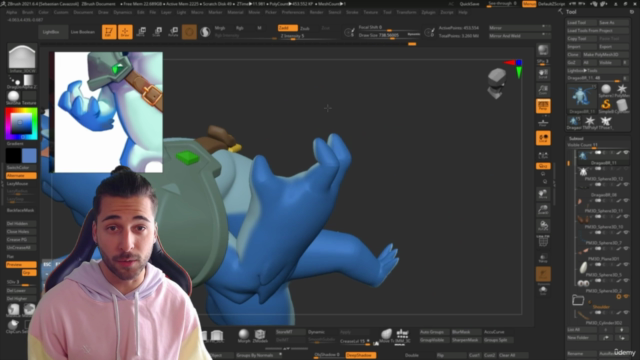Click the QuickSave button
640x360 pixels.
pyautogui.click(x=470, y=4)
